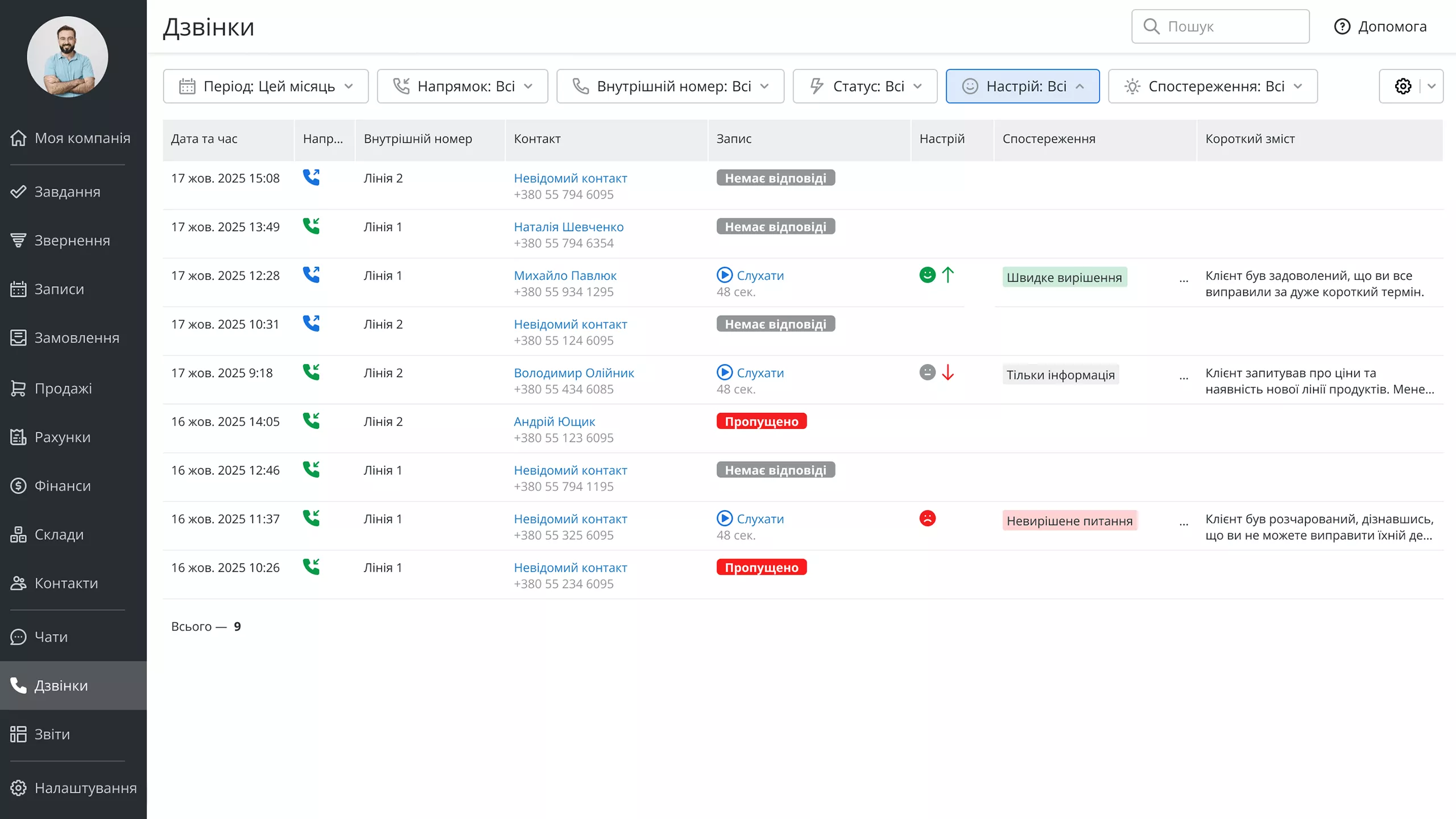The image size is (1456, 819).
Task: Collapse the Настрій: Всі filter
Action: pyautogui.click(x=1023, y=86)
